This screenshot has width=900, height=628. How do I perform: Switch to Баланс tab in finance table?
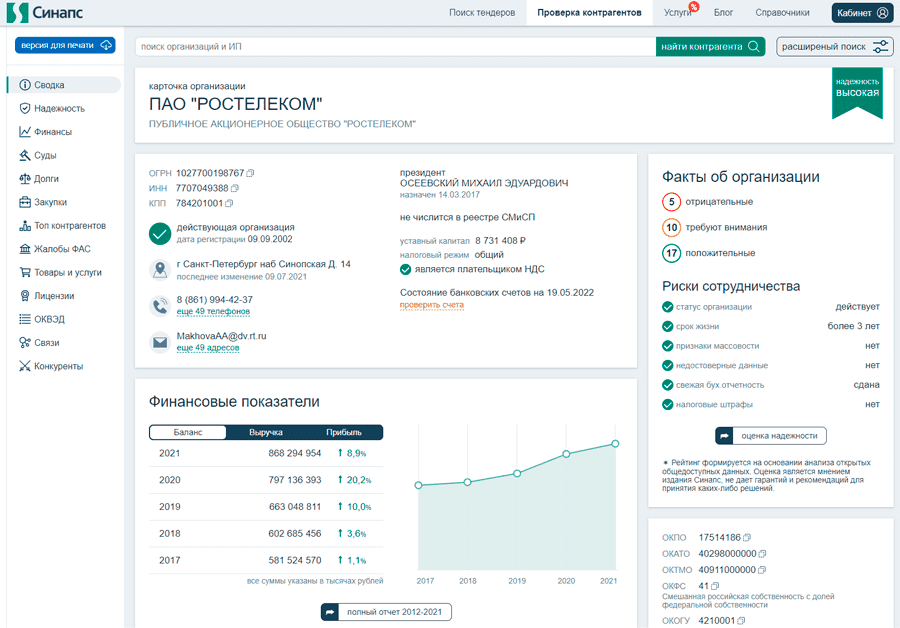(188, 432)
